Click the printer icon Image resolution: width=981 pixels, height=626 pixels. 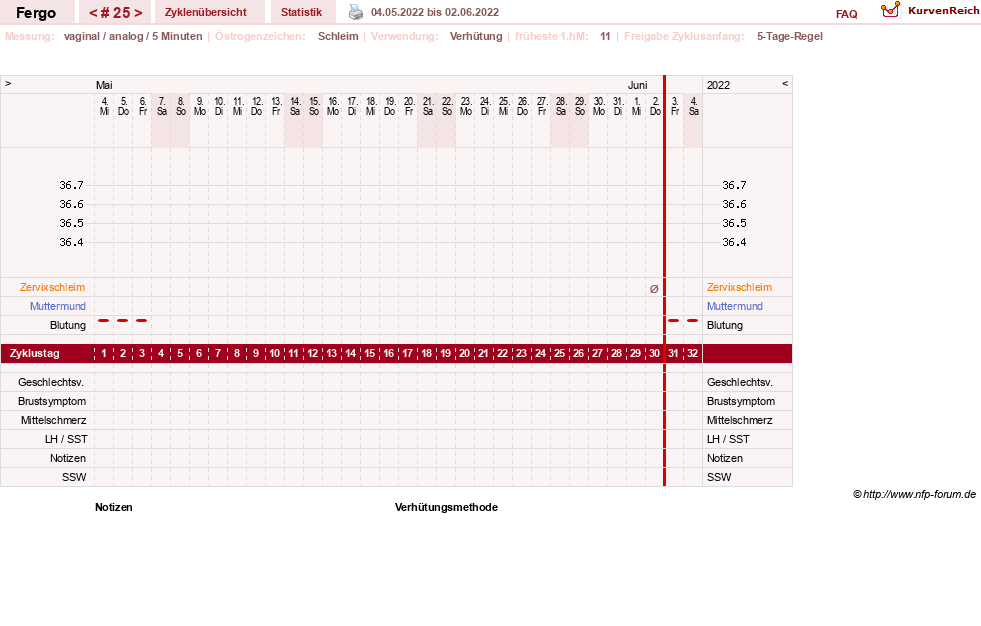(x=355, y=12)
